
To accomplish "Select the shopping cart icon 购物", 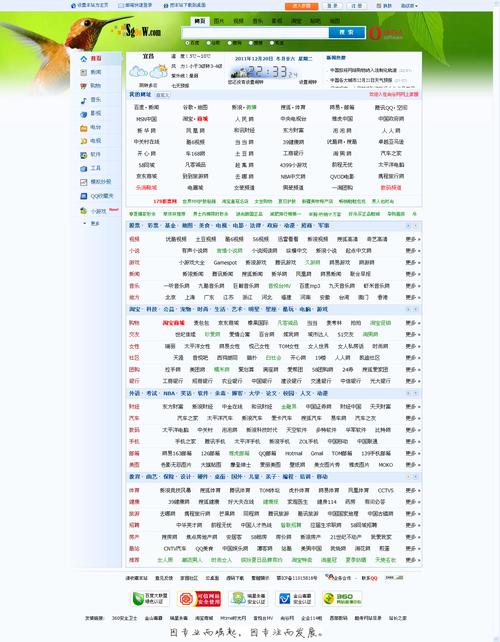I will (x=84, y=86).
